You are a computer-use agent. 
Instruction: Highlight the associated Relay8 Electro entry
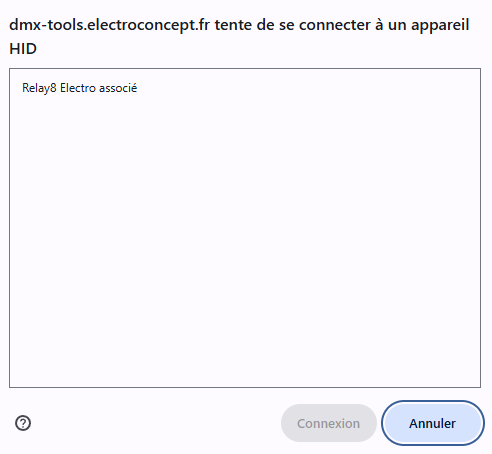tap(245, 88)
